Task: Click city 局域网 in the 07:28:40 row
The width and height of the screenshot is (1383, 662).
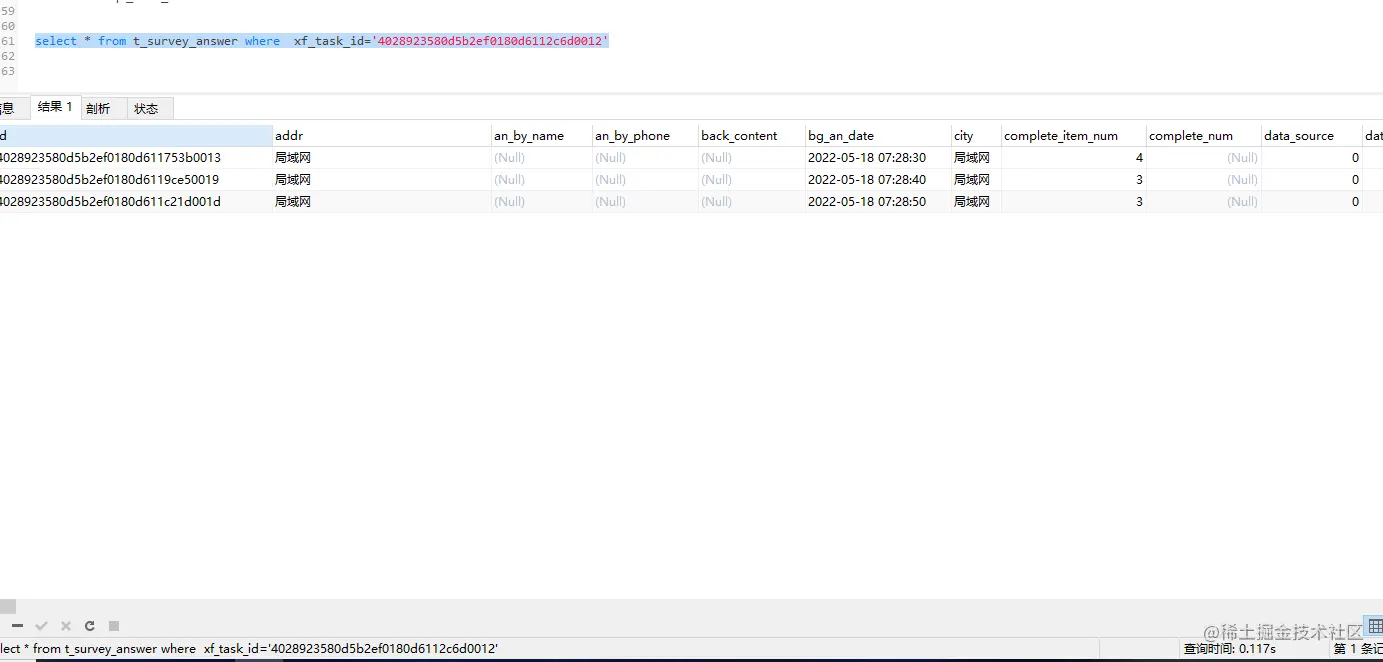Action: (x=976, y=179)
